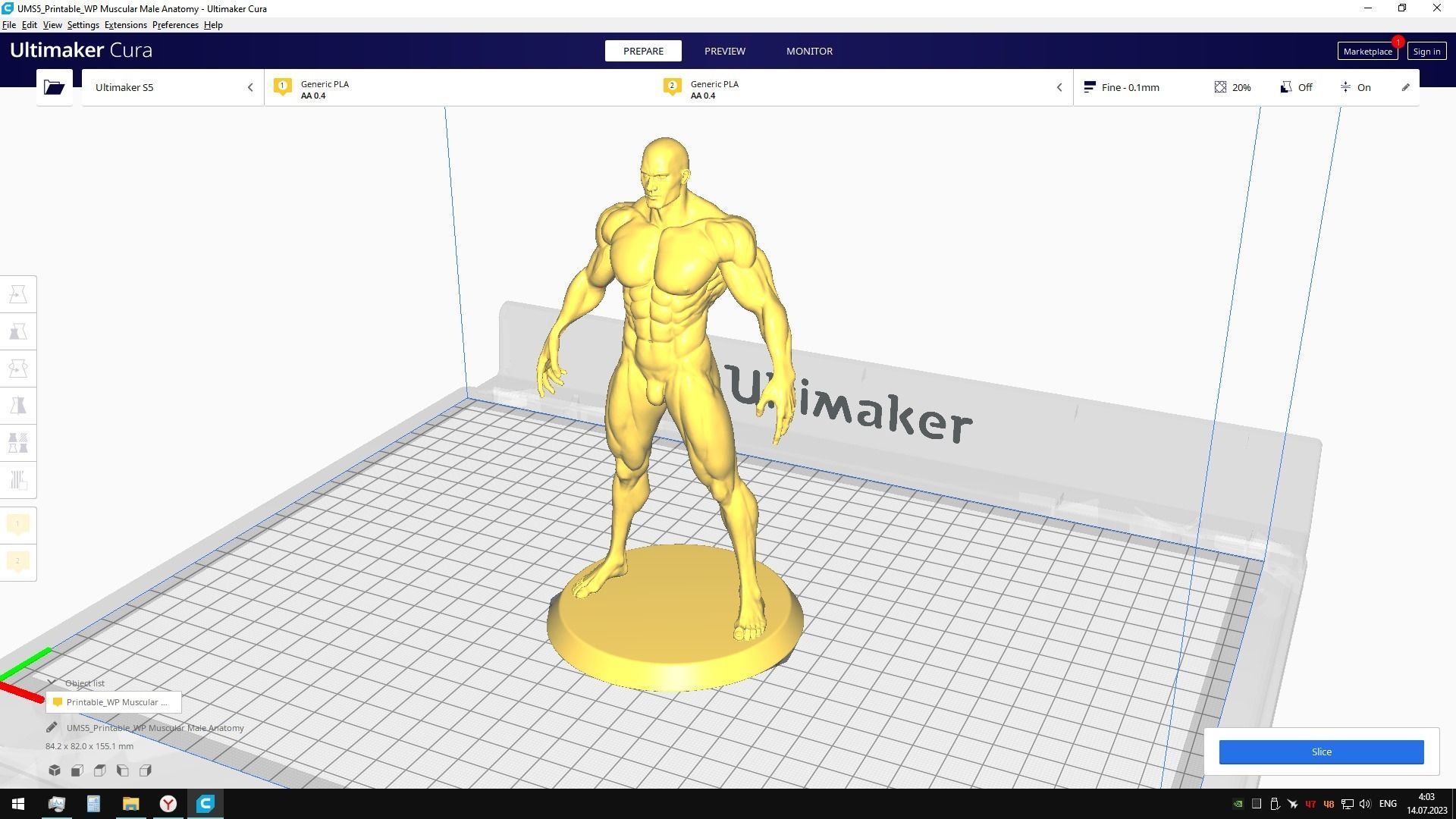1456x819 pixels.
Task: Select the Rotate tool in left toolbar
Action: tap(18, 369)
